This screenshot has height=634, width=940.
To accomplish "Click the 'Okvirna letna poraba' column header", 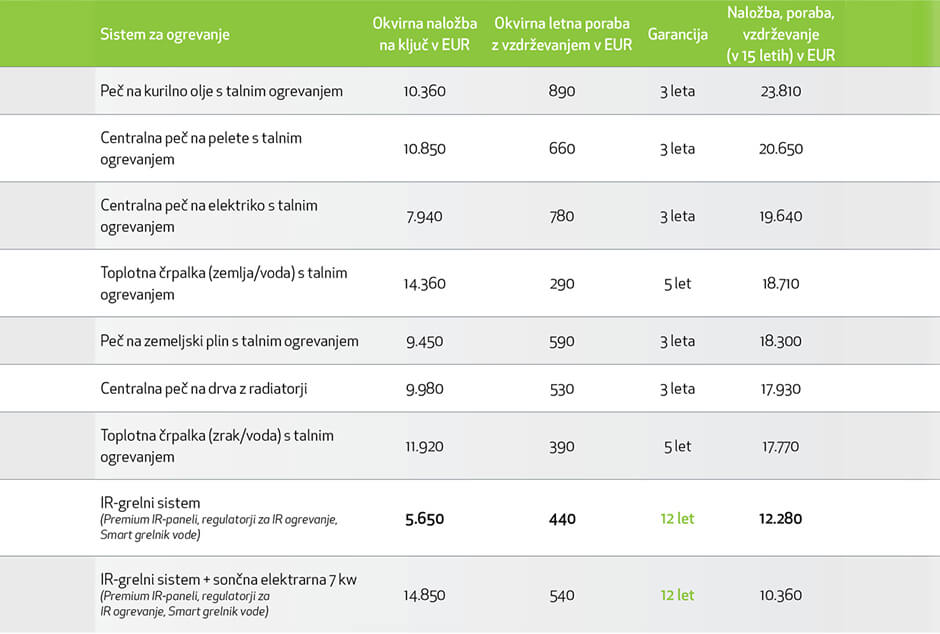I will point(562,34).
